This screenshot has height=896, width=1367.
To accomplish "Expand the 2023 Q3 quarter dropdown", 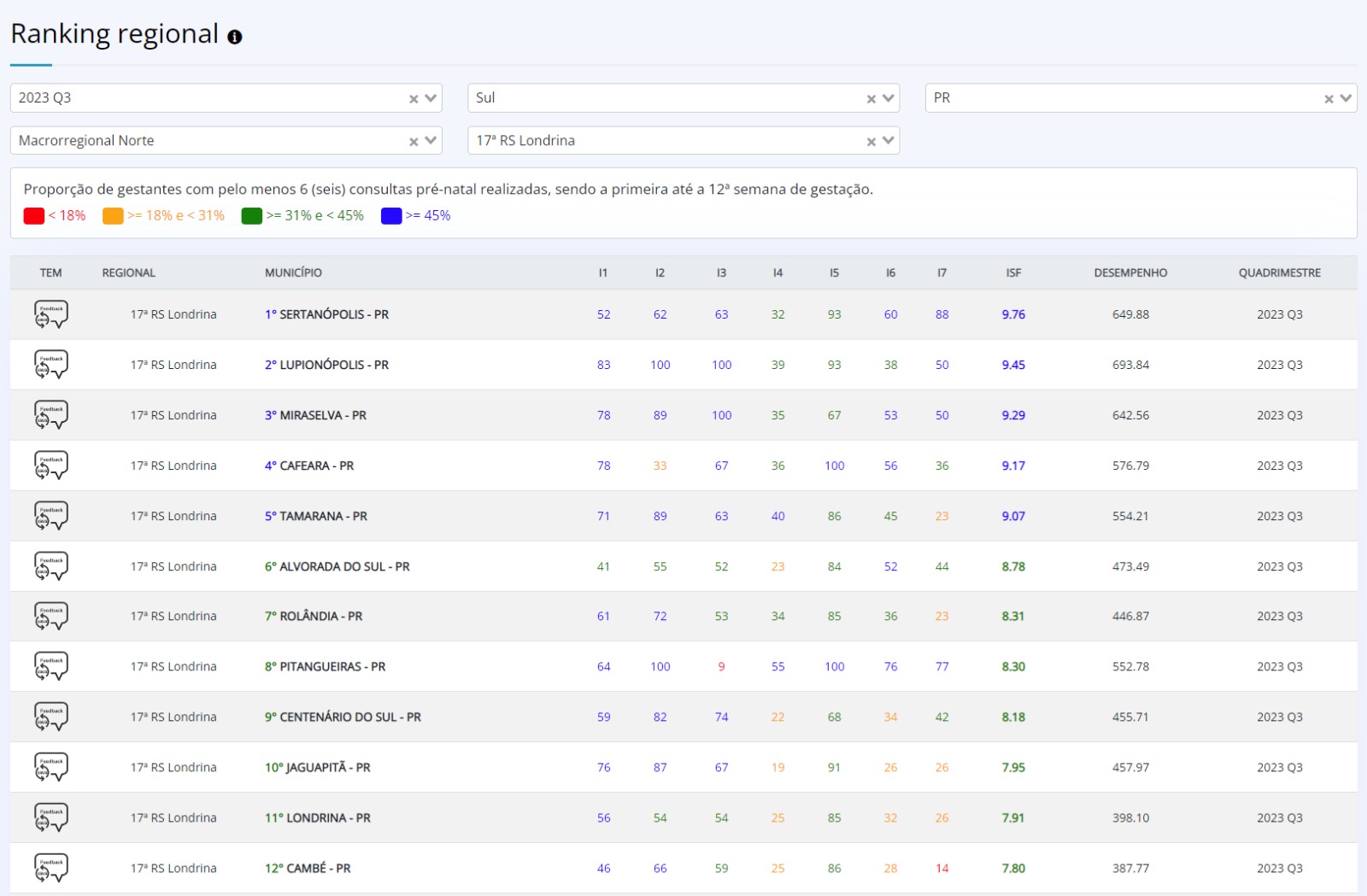I will 431,98.
